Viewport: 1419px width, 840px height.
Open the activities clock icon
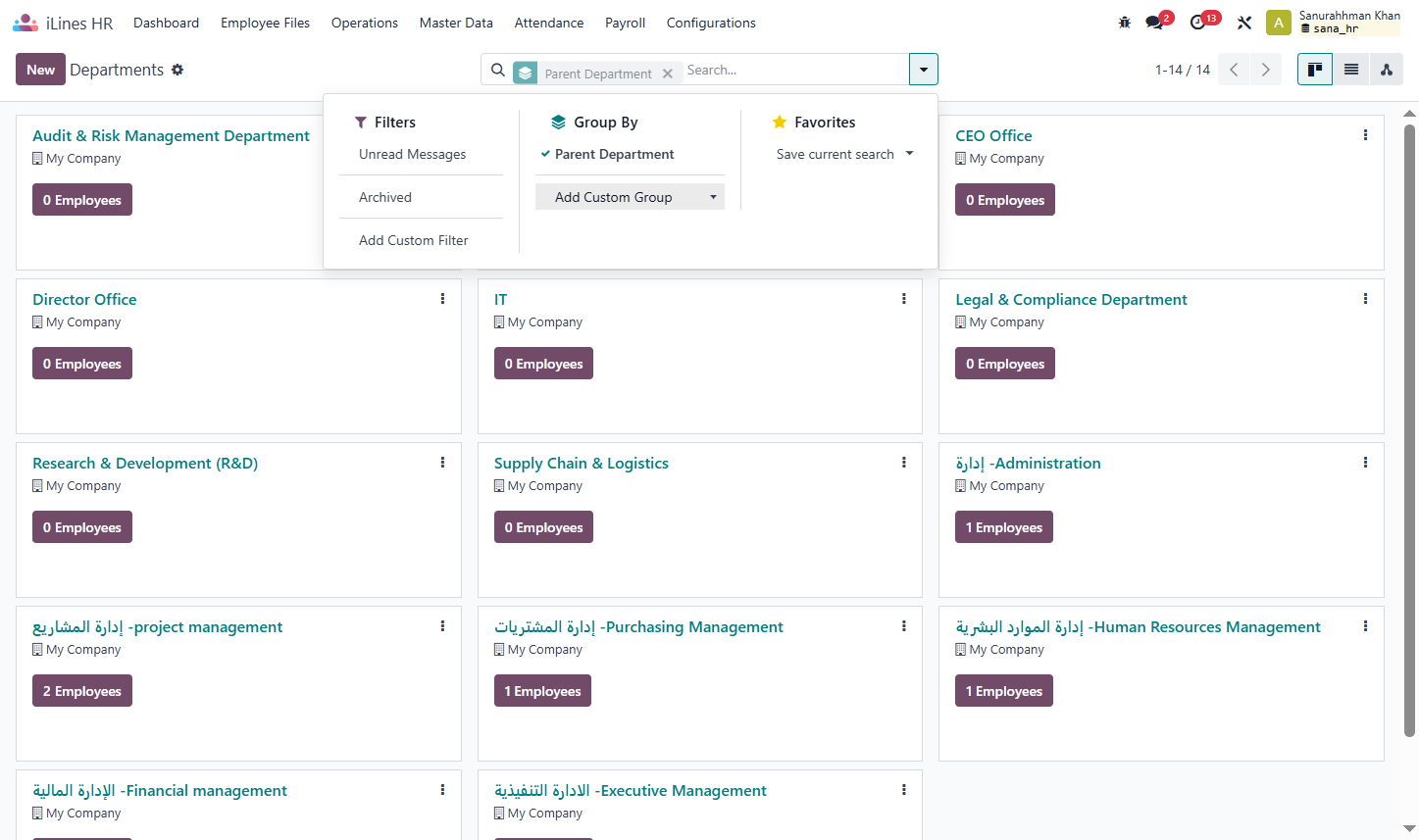(x=1197, y=23)
